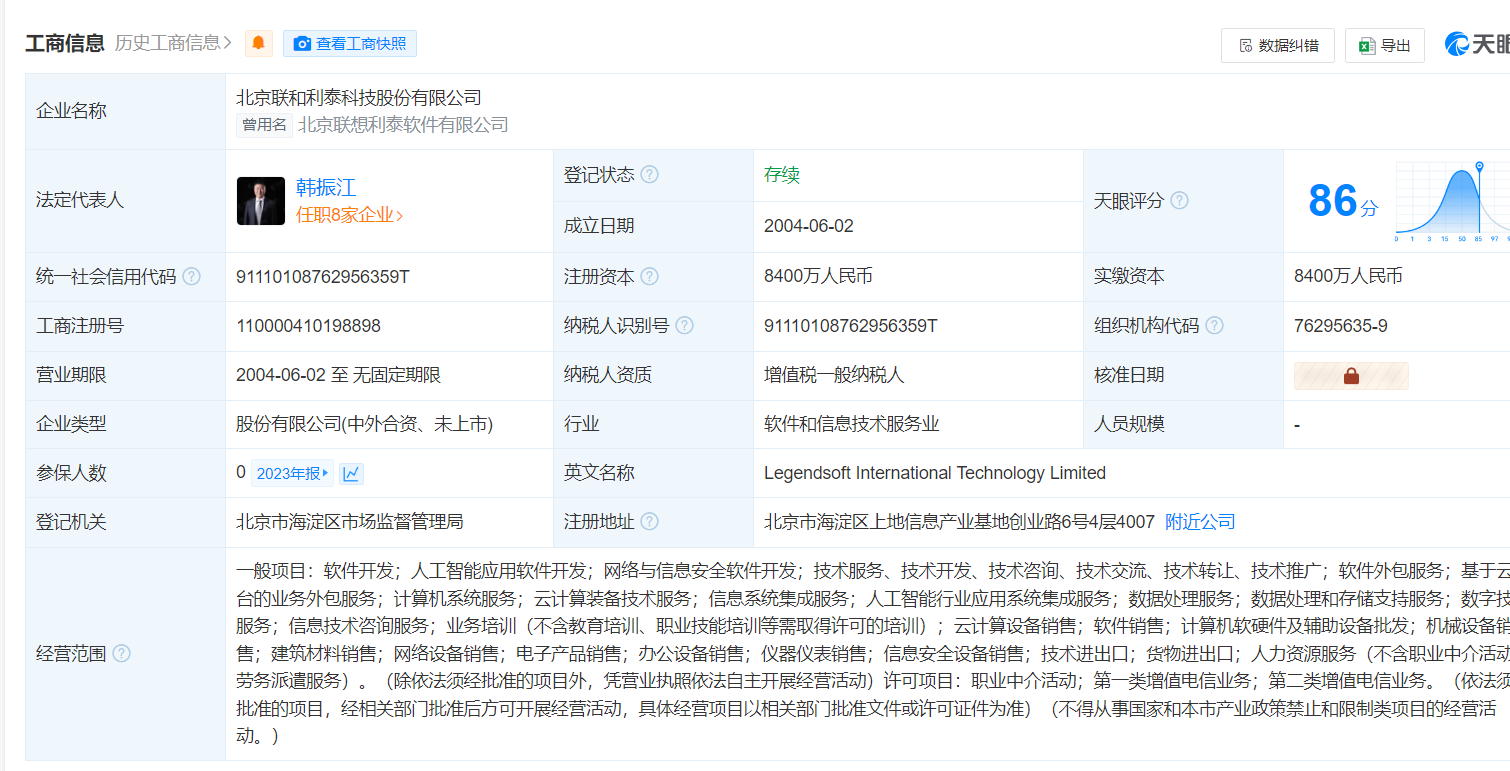The image size is (1510, 771).
Task: Open legal representative 韩振江 profile link
Action: [326, 187]
